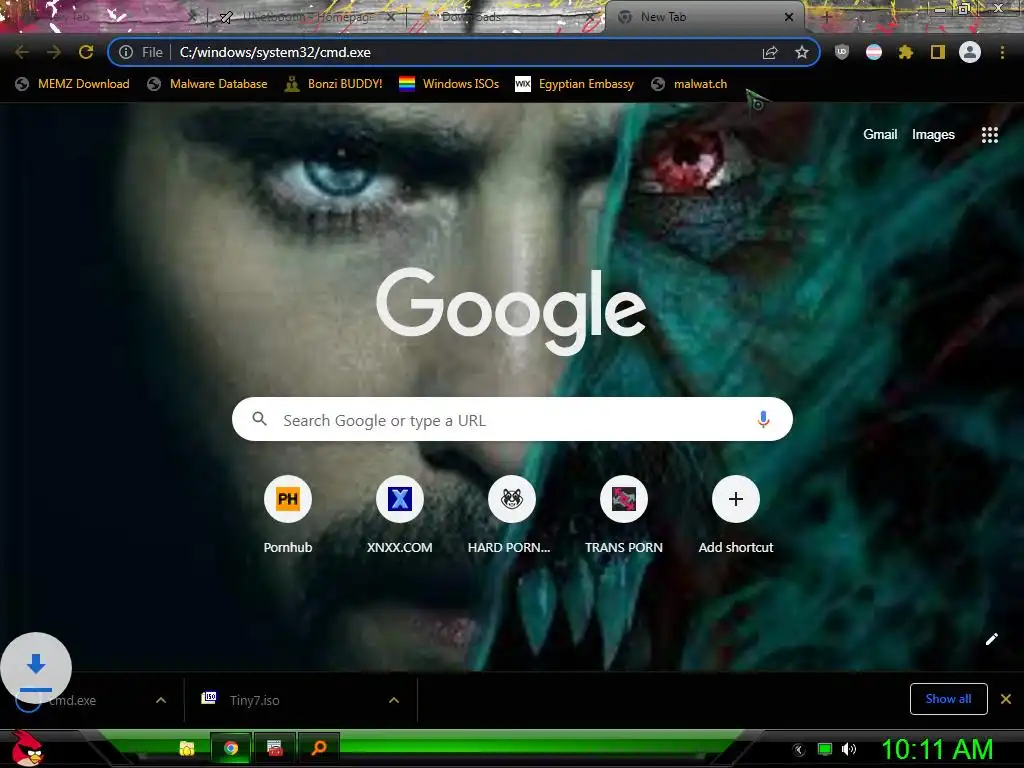Screen dimensions: 1024x768
Task: Click the green monitor tray icon
Action: point(825,750)
